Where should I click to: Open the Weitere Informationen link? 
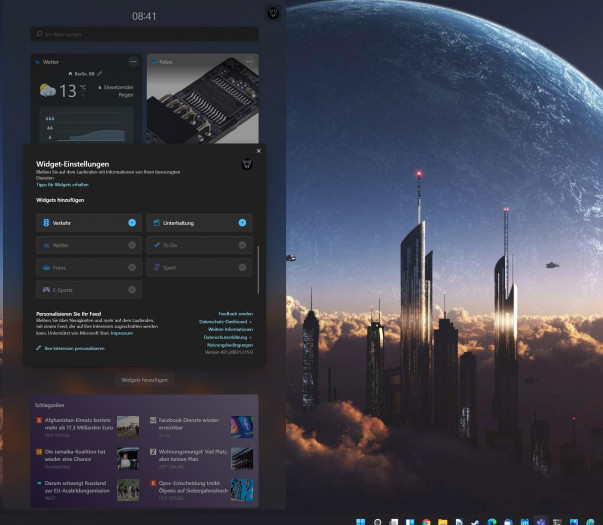point(230,329)
